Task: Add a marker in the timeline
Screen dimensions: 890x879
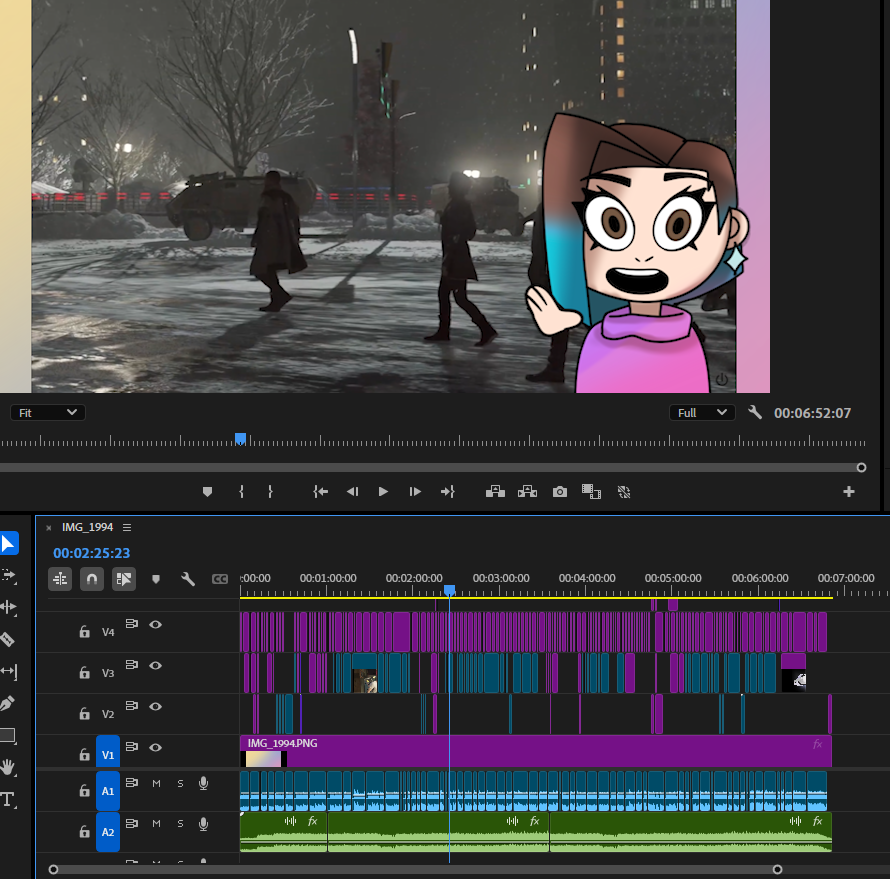Action: pos(156,579)
